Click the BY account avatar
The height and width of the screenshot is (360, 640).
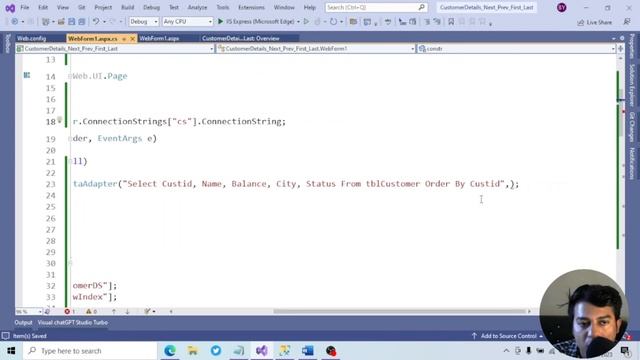(x=562, y=7)
